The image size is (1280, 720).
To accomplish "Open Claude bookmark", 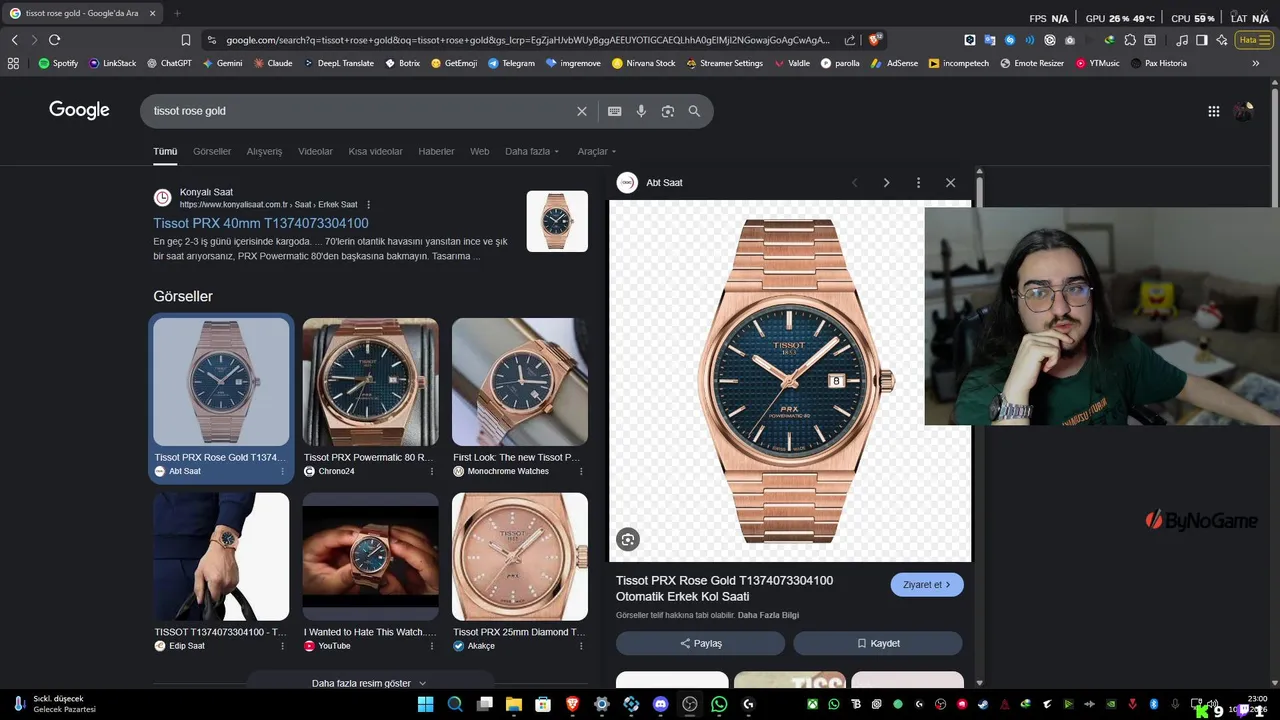I will (273, 63).
